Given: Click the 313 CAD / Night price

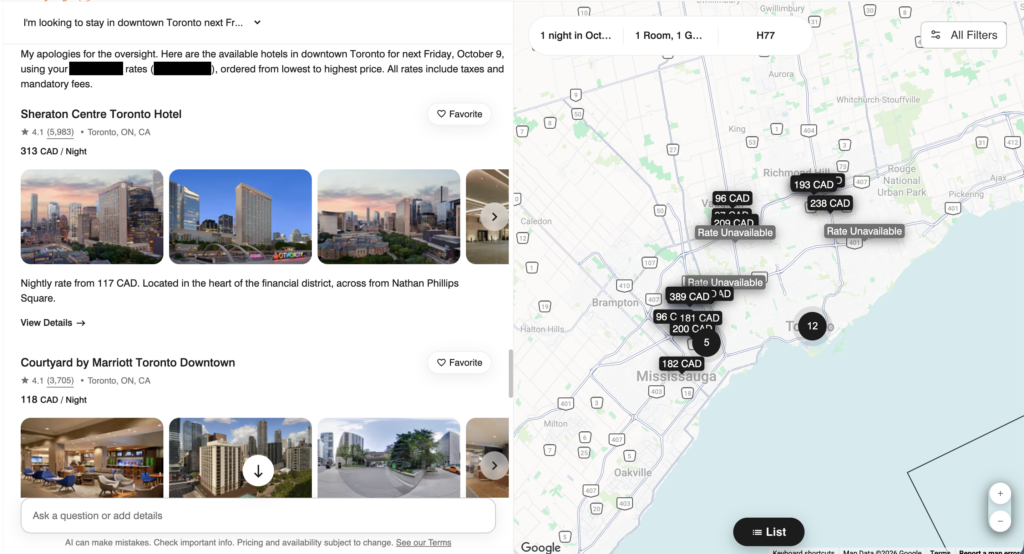Looking at the screenshot, I should [54, 151].
